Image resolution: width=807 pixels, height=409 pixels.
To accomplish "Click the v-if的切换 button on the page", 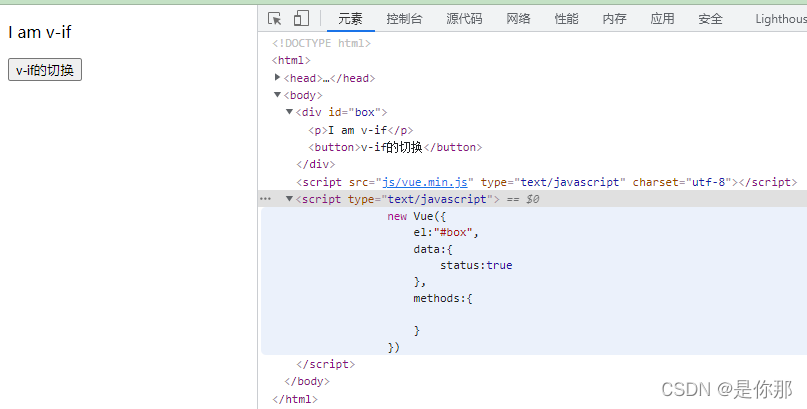I will coord(45,70).
